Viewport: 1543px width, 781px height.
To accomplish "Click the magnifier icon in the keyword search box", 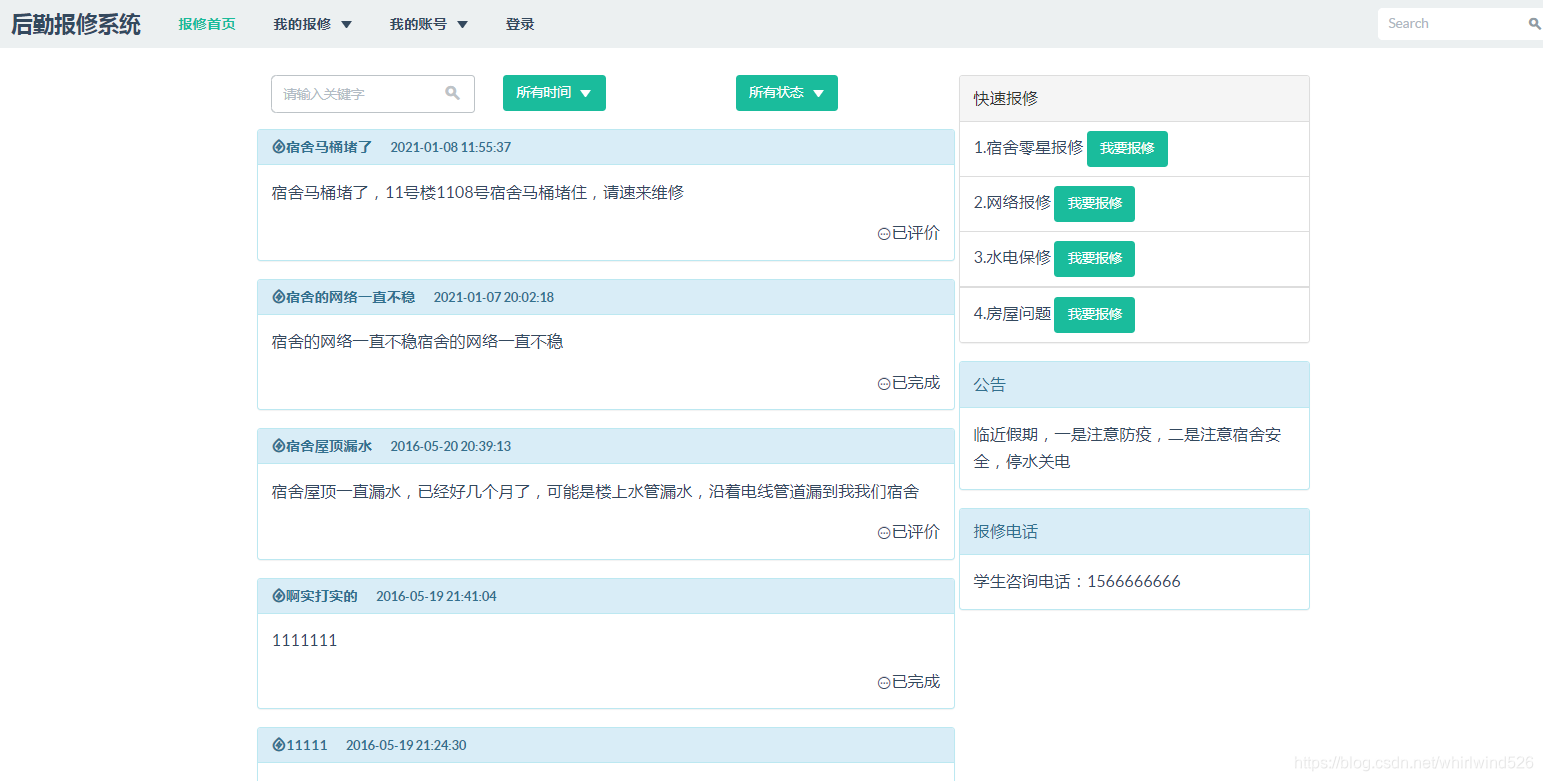I will pos(452,93).
